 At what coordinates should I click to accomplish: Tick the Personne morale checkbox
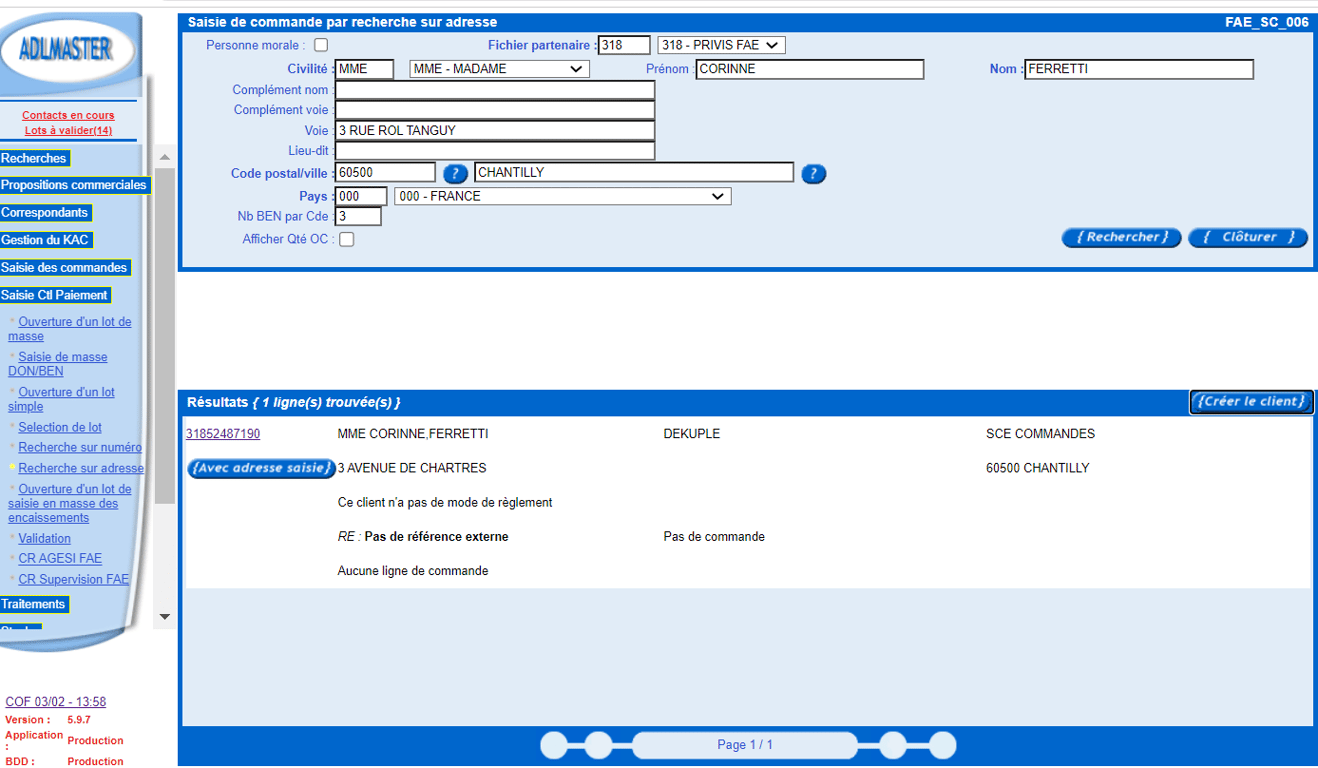pos(321,45)
